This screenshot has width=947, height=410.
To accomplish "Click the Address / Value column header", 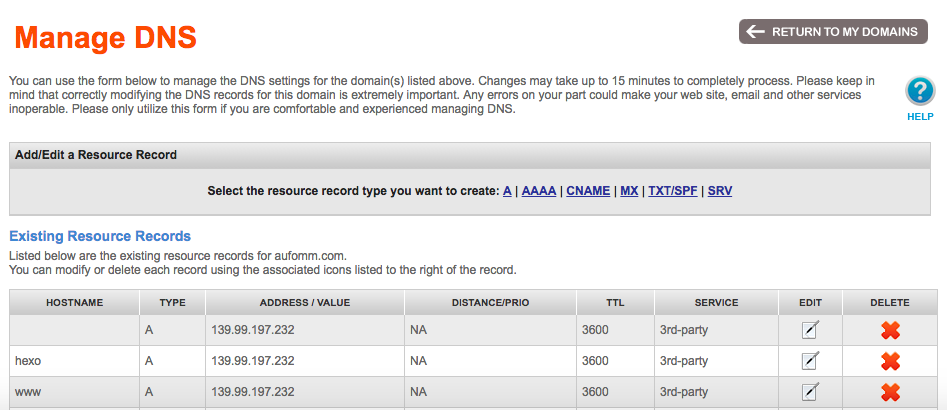I will [304, 302].
